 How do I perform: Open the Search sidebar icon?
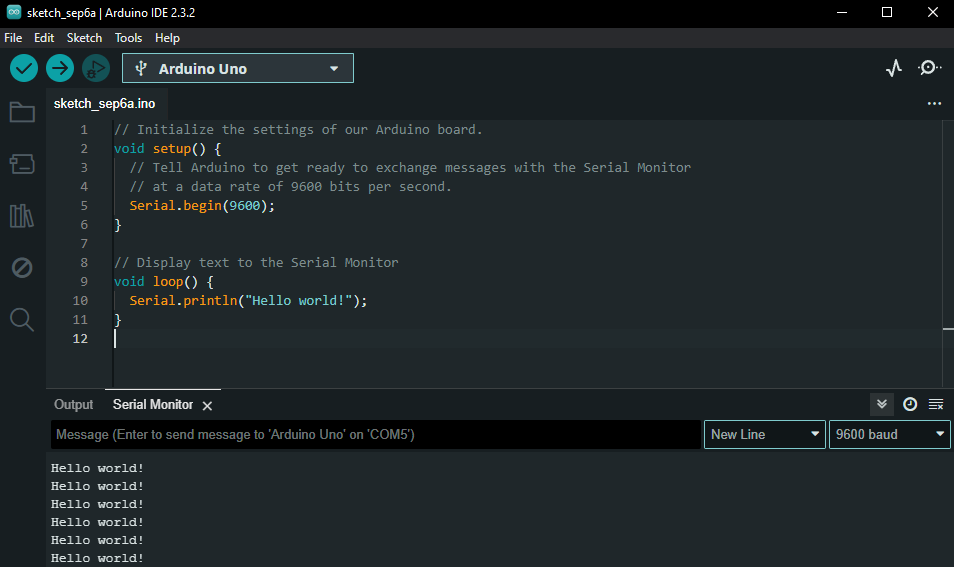pos(22,319)
